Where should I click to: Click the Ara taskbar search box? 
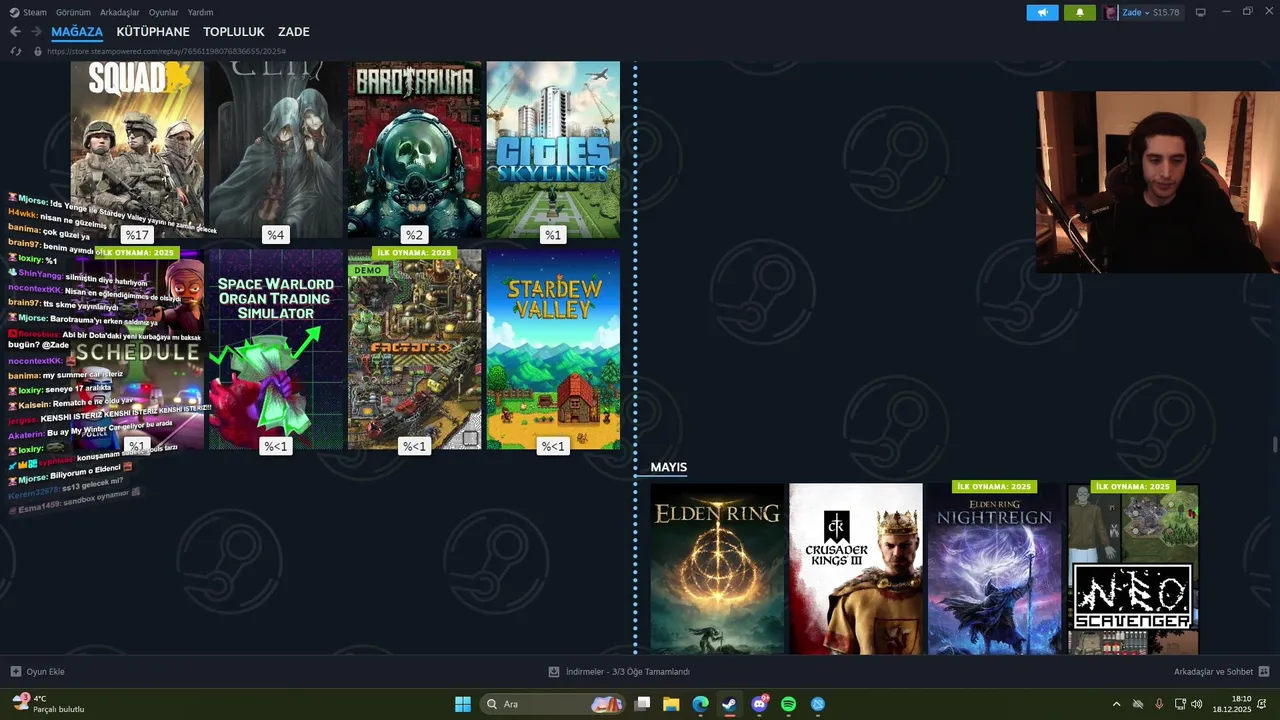coord(553,704)
